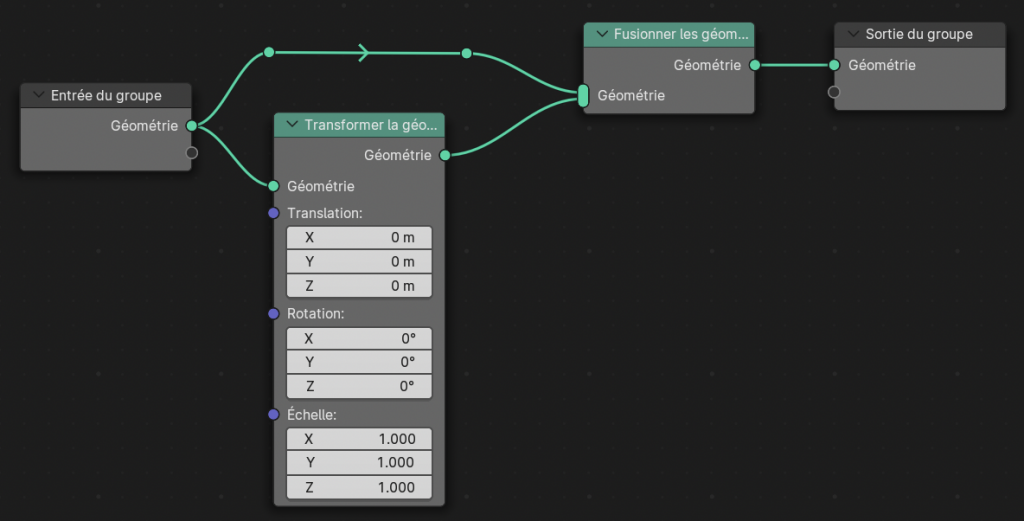This screenshot has width=1024, height=521.
Task: Click empty gray socket on Sortie du groupe
Action: 834,92
